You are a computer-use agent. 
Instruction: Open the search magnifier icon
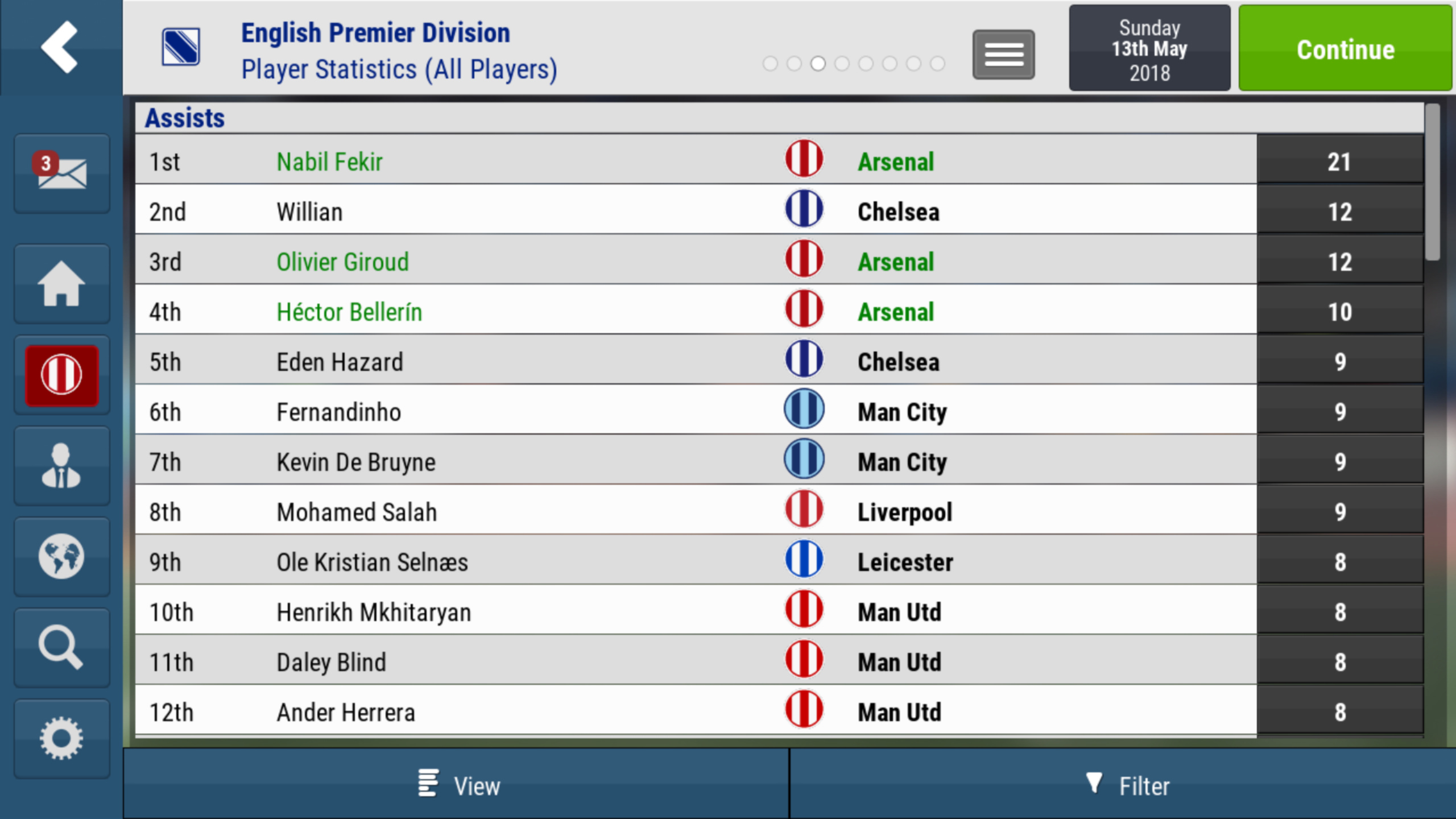tap(61, 648)
